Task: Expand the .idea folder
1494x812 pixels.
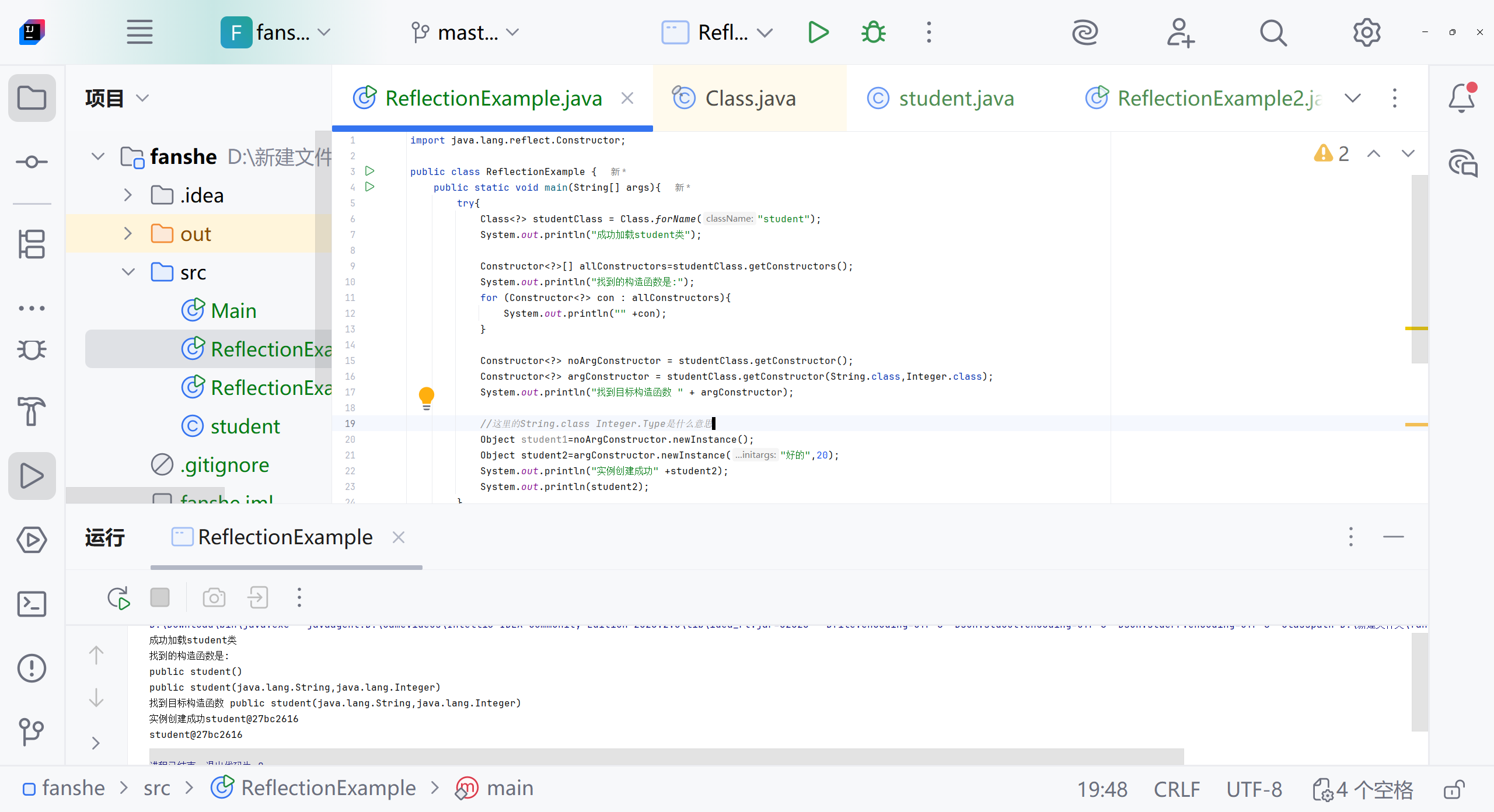Action: (x=128, y=195)
